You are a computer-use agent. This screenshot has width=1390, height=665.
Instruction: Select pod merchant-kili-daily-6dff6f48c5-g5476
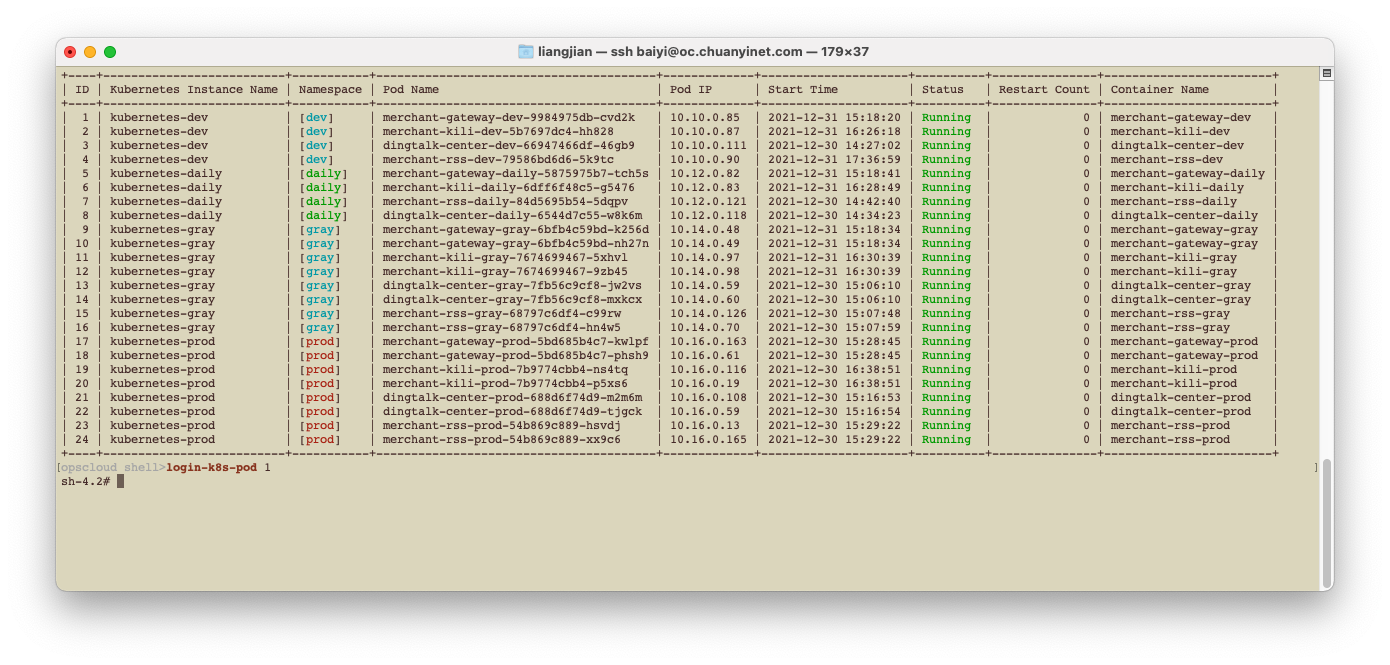coord(509,187)
